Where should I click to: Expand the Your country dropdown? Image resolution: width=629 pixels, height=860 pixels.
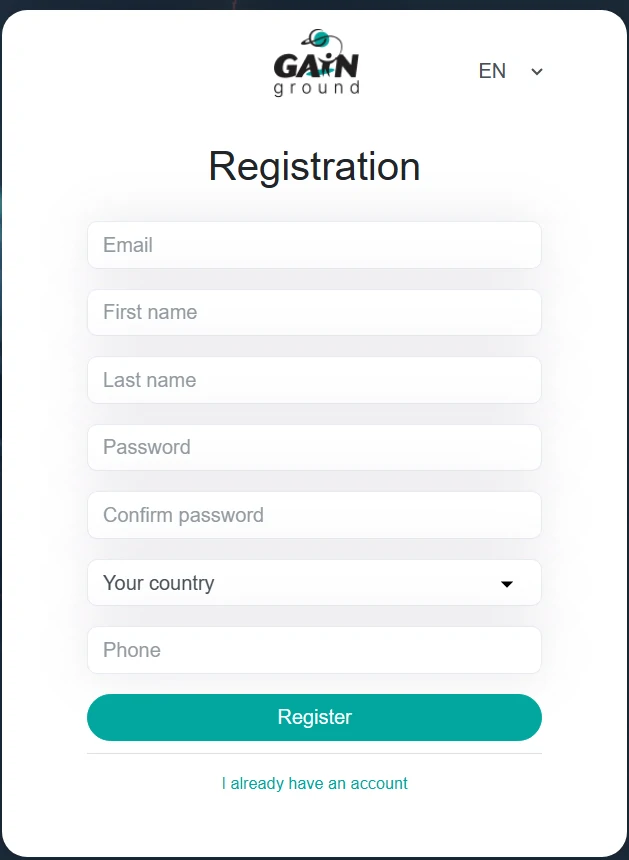pyautogui.click(x=314, y=583)
